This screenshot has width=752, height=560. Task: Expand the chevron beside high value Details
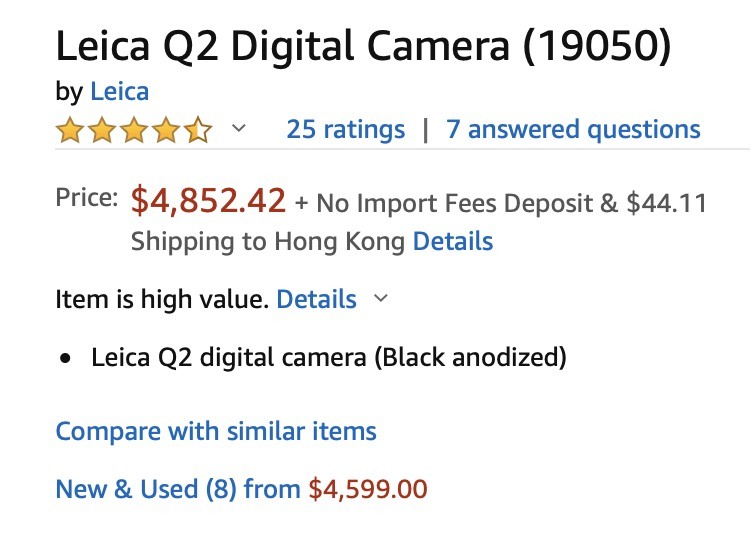tap(381, 299)
